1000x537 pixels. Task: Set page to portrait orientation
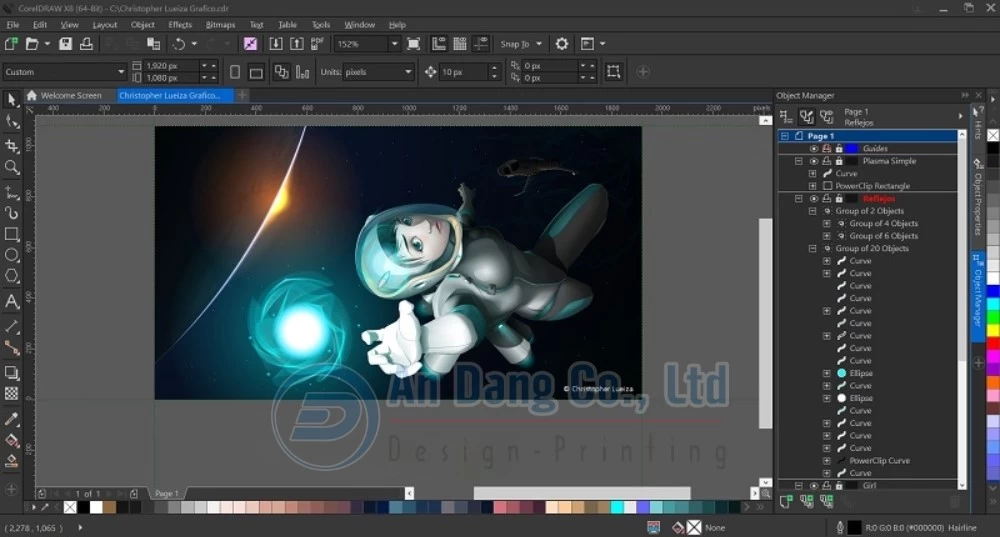[x=235, y=72]
